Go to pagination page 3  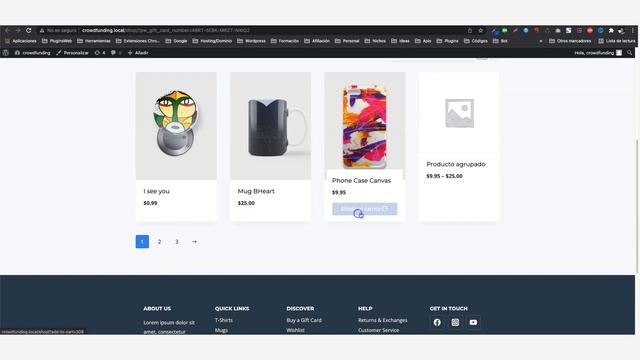[x=177, y=242]
